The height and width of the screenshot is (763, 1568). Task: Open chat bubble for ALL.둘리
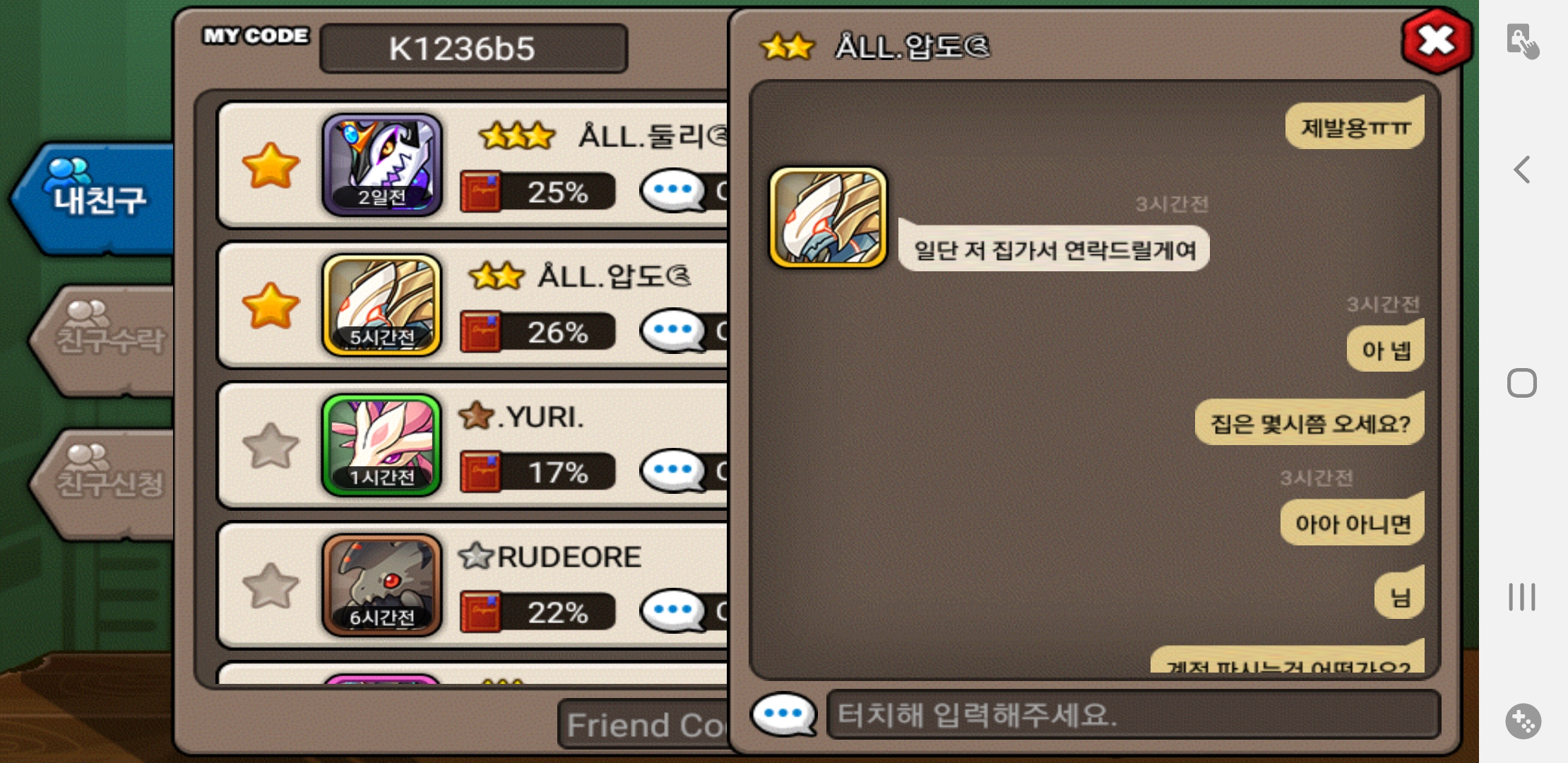673,190
